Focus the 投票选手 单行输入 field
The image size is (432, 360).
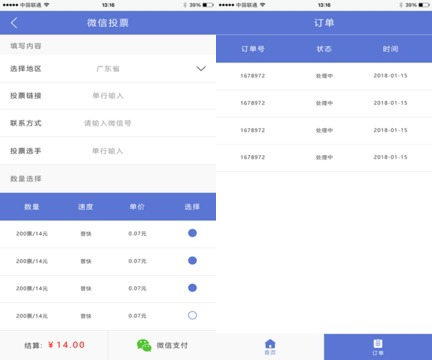[x=108, y=151]
